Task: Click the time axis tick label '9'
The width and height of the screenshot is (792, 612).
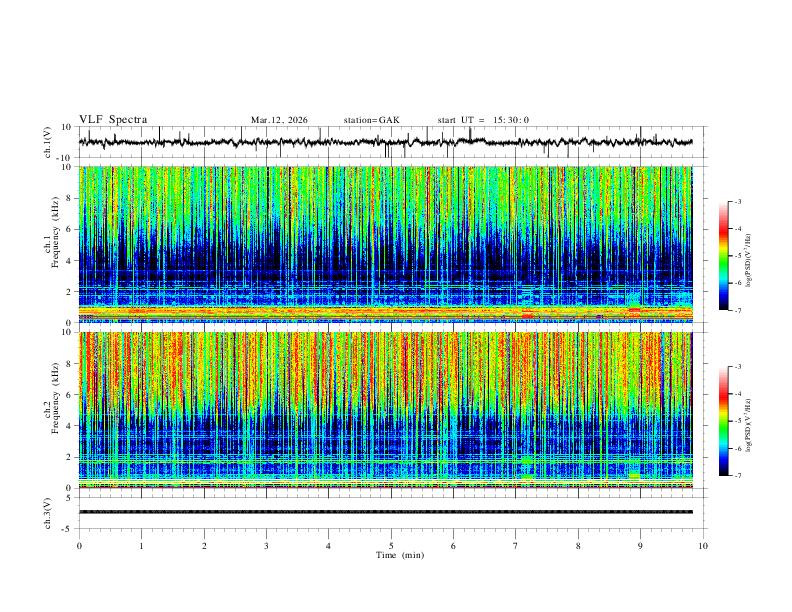Action: pyautogui.click(x=640, y=546)
